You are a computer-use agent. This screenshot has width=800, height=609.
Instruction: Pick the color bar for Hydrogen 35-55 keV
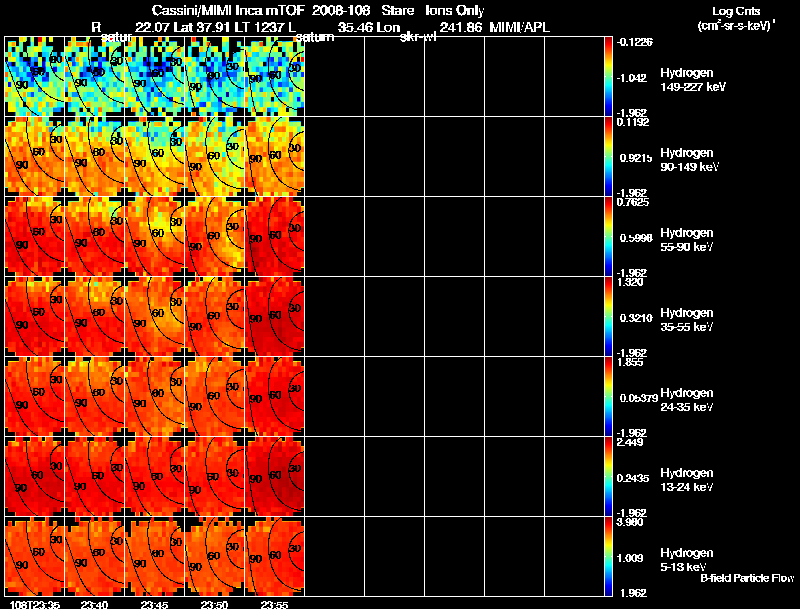[608, 316]
